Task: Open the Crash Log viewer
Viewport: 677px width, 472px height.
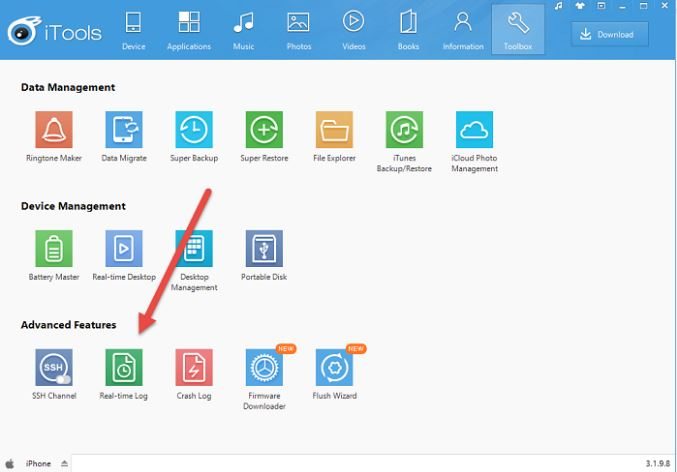Action: coord(194,368)
